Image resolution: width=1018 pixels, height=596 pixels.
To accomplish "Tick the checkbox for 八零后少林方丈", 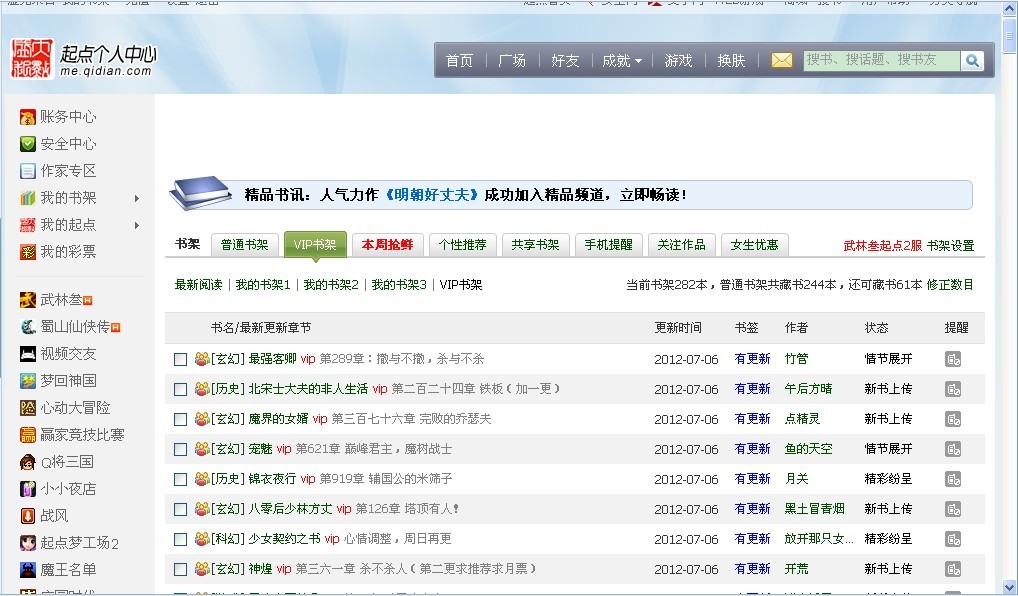I will [x=180, y=510].
